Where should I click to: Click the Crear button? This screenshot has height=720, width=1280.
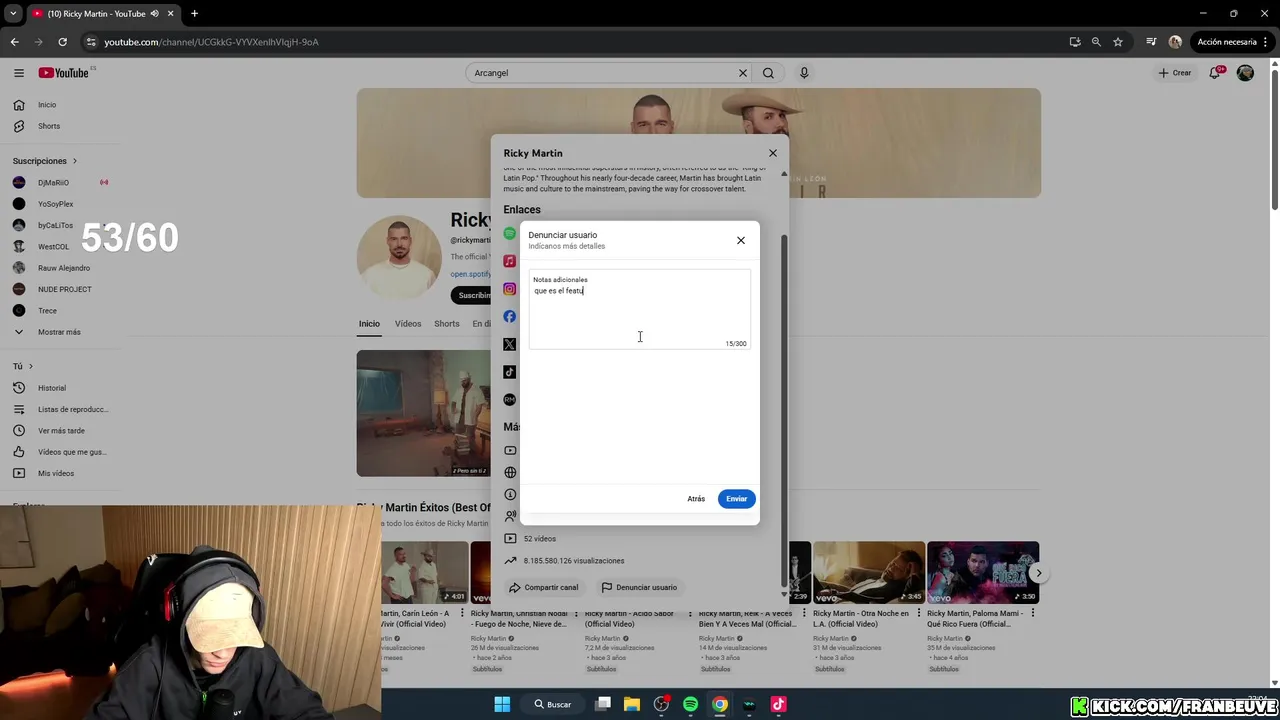point(1175,73)
